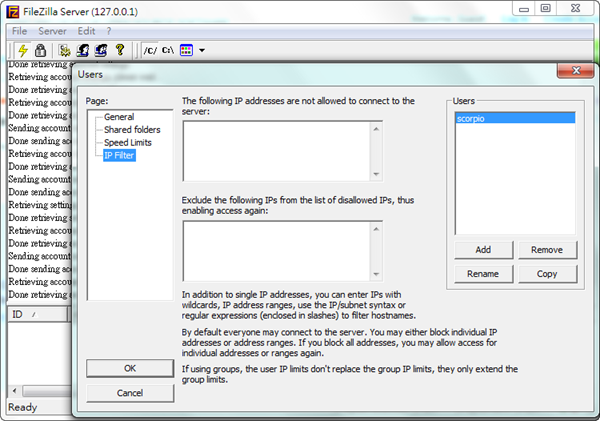Screen dimensions: 600x421
Task: Close the Users dialog
Action: (x=576, y=70)
